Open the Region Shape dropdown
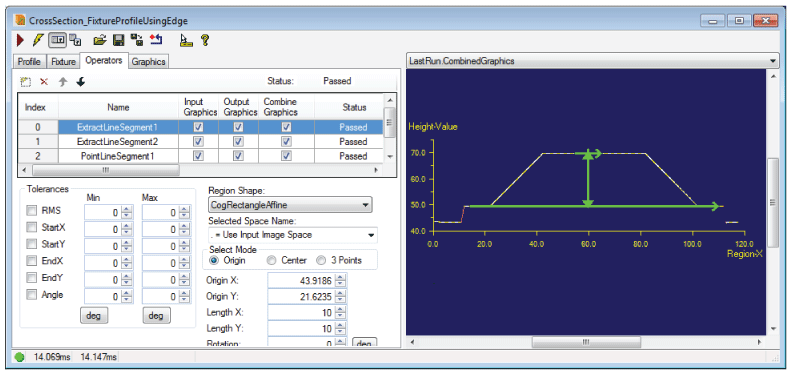Viewport: 802px width, 371px height. click(290, 205)
